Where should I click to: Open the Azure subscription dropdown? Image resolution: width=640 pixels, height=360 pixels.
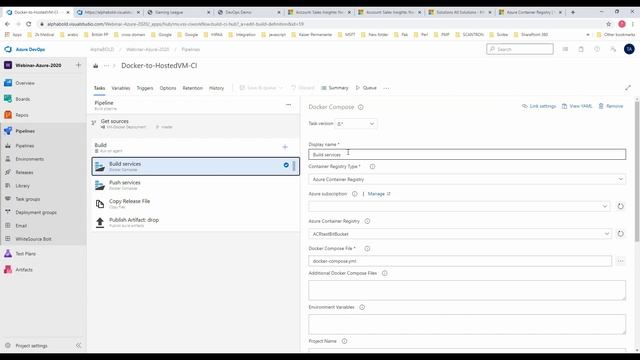pos(459,207)
